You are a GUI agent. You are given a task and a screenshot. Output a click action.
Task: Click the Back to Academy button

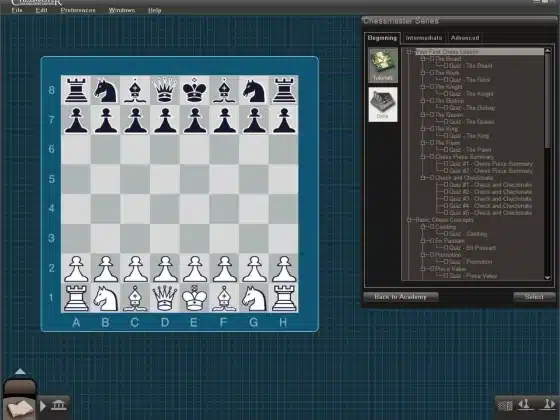tap(400, 297)
